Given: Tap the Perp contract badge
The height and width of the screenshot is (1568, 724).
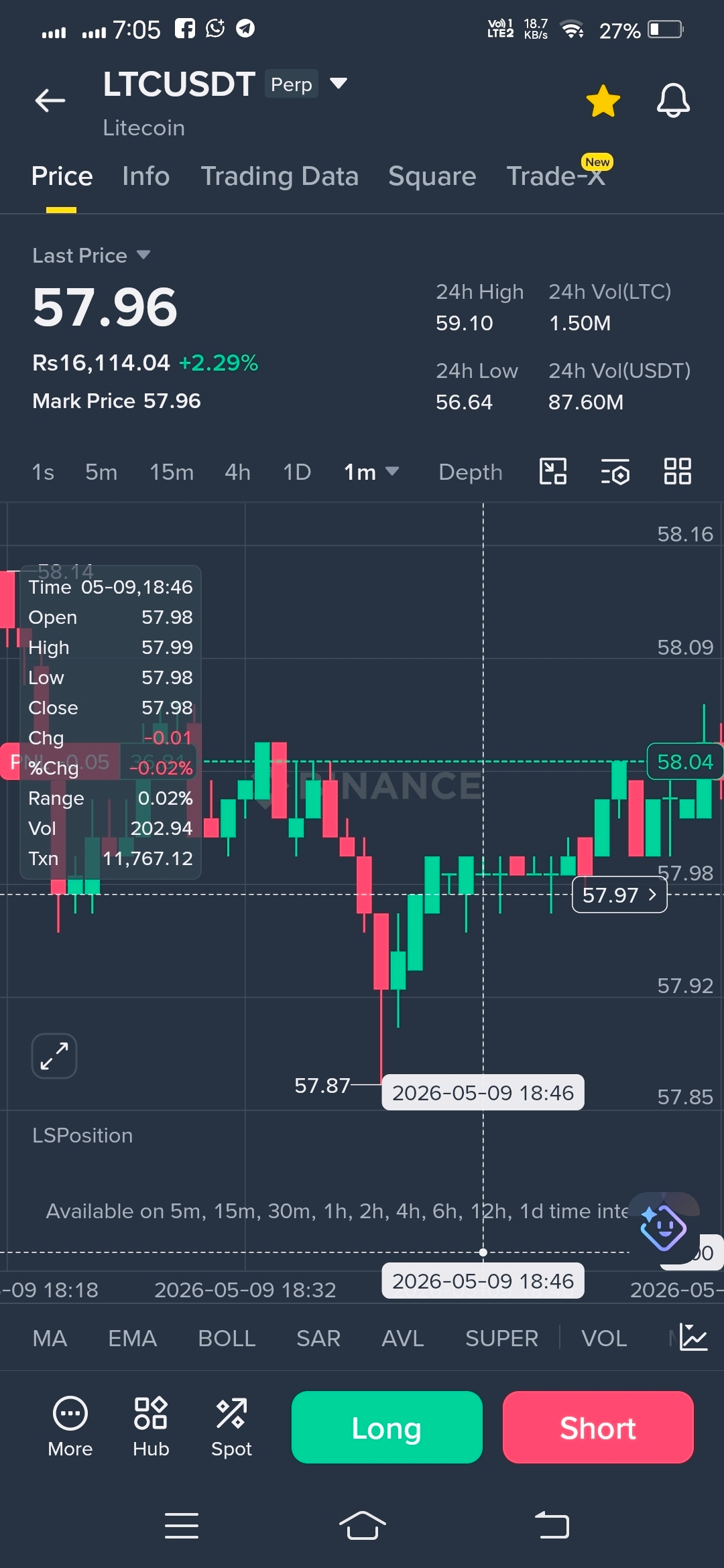Looking at the screenshot, I should coord(292,84).
